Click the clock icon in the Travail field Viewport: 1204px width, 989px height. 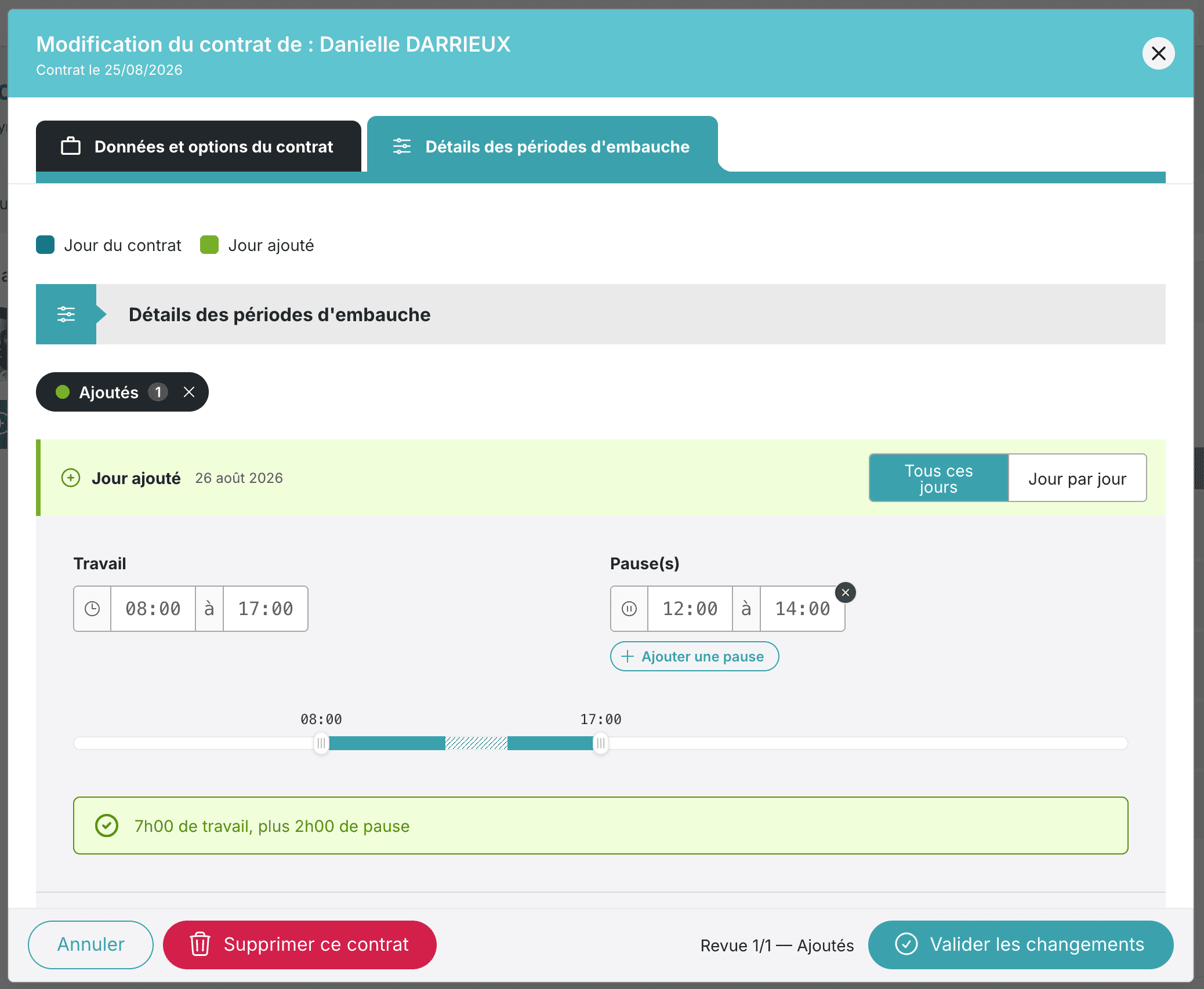pyautogui.click(x=92, y=609)
